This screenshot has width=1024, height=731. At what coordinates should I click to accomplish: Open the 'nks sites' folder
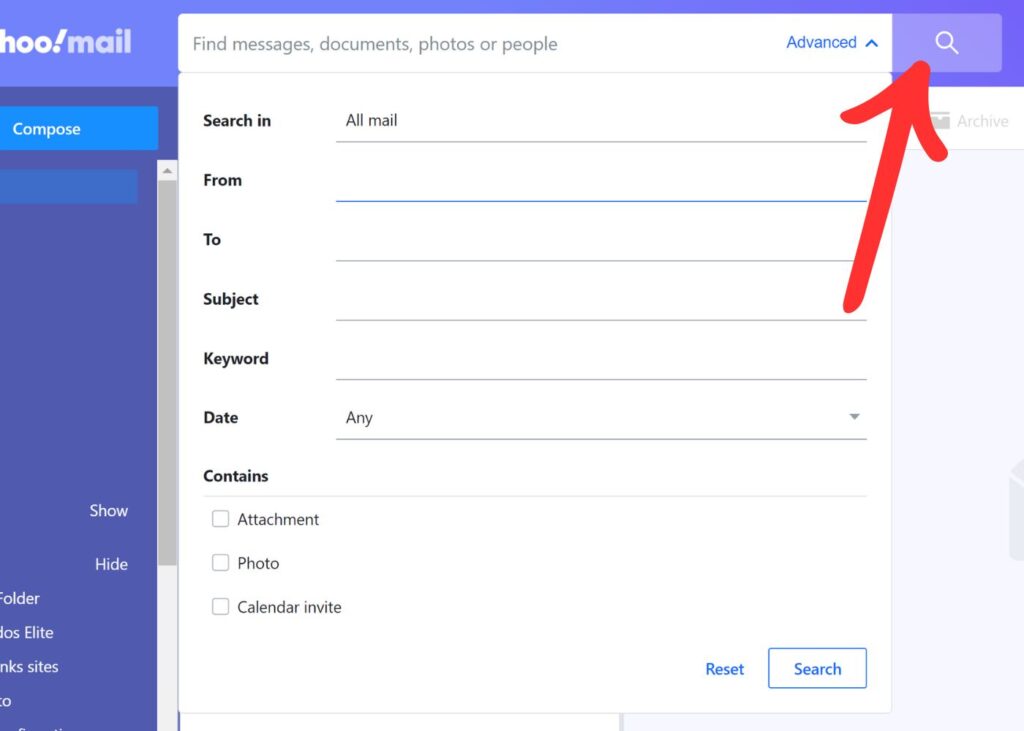(x=29, y=667)
